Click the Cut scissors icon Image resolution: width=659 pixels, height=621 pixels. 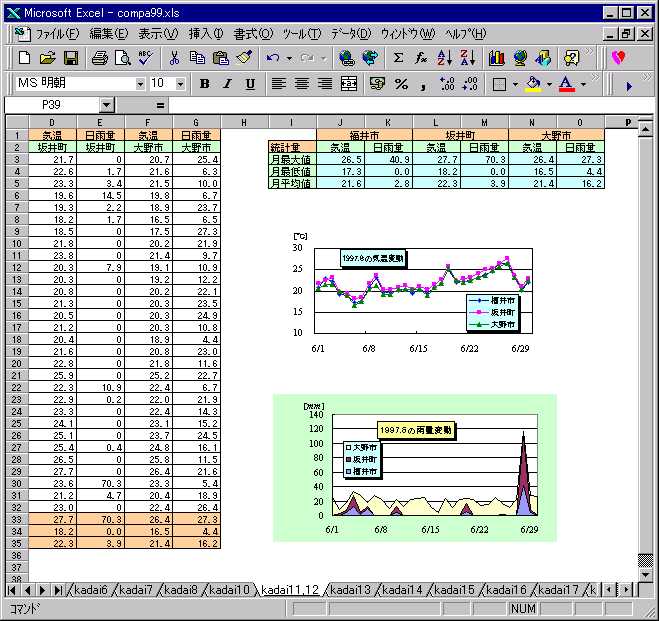pos(174,58)
